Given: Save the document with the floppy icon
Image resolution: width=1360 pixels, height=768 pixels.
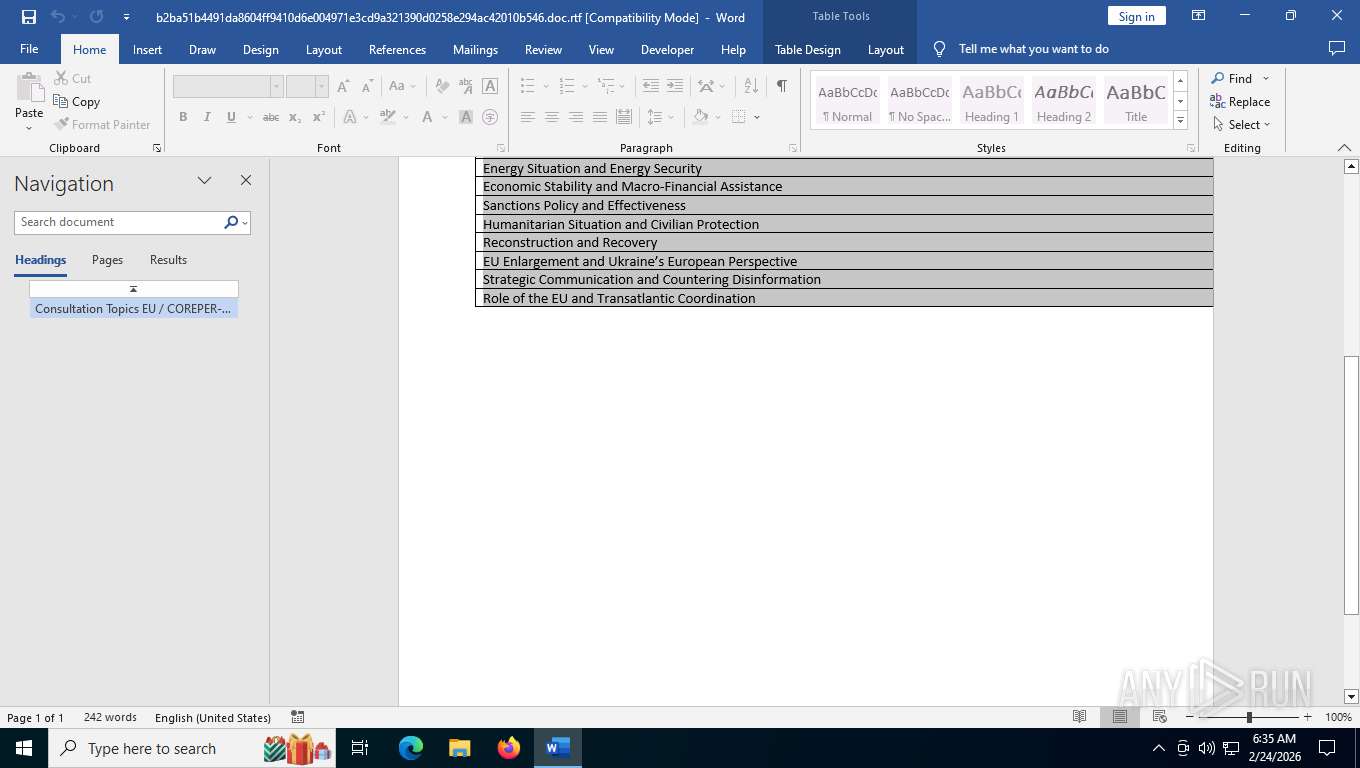Looking at the screenshot, I should coord(28,17).
